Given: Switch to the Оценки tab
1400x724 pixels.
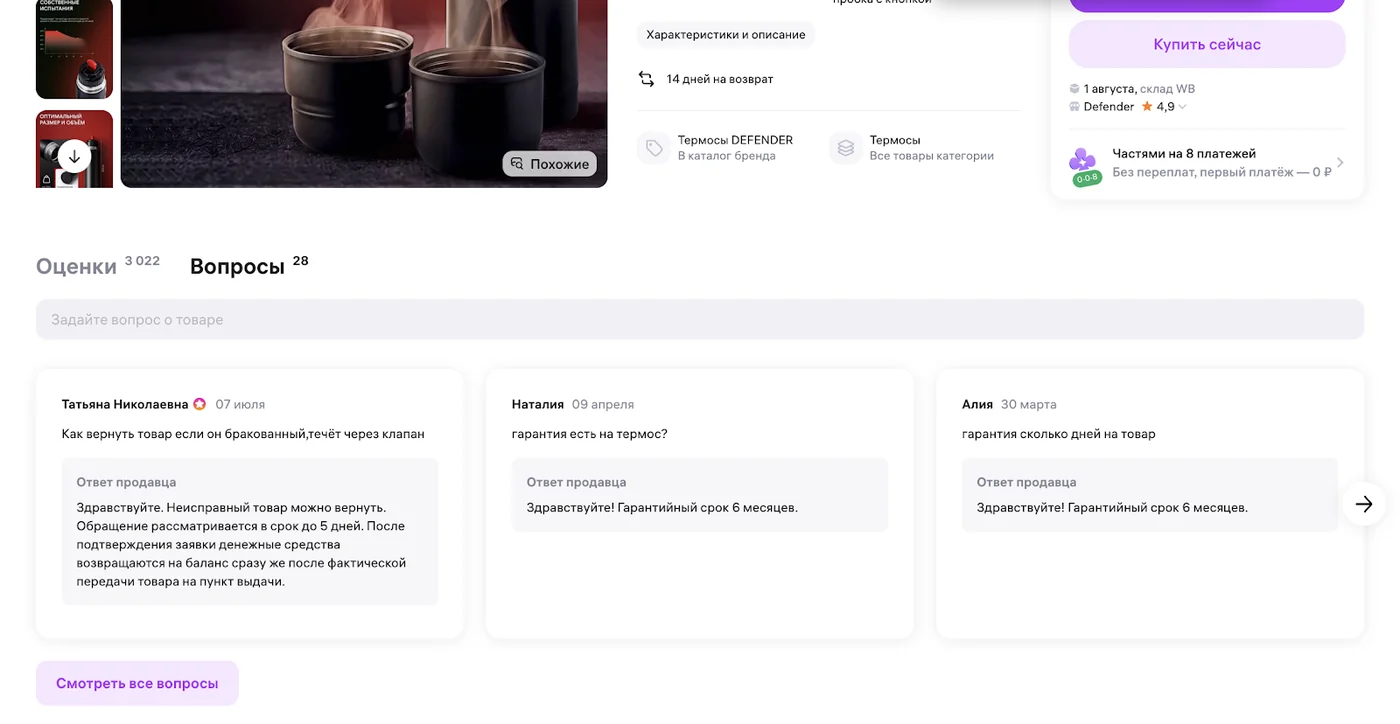Looking at the screenshot, I should [76, 267].
